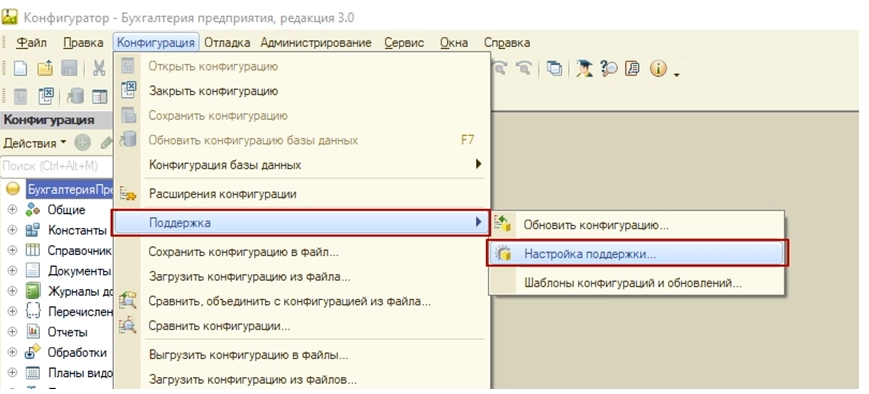Screen dimensions: 869x394
Task: Select the БухгалтерияПредприятия root tree item
Action: (x=69, y=190)
